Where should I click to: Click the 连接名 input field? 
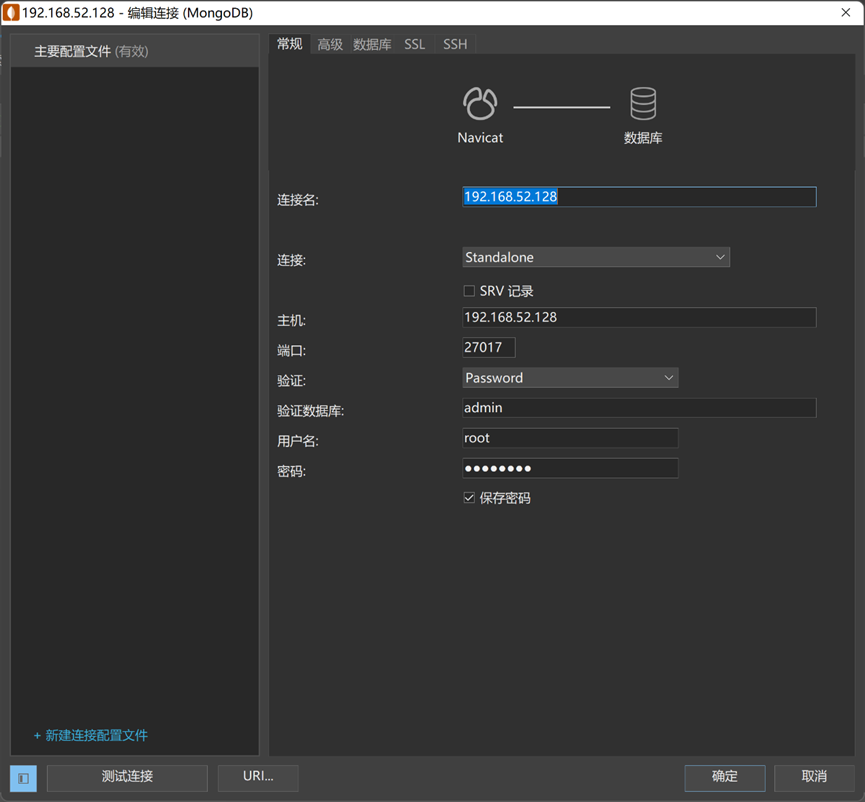click(x=639, y=197)
